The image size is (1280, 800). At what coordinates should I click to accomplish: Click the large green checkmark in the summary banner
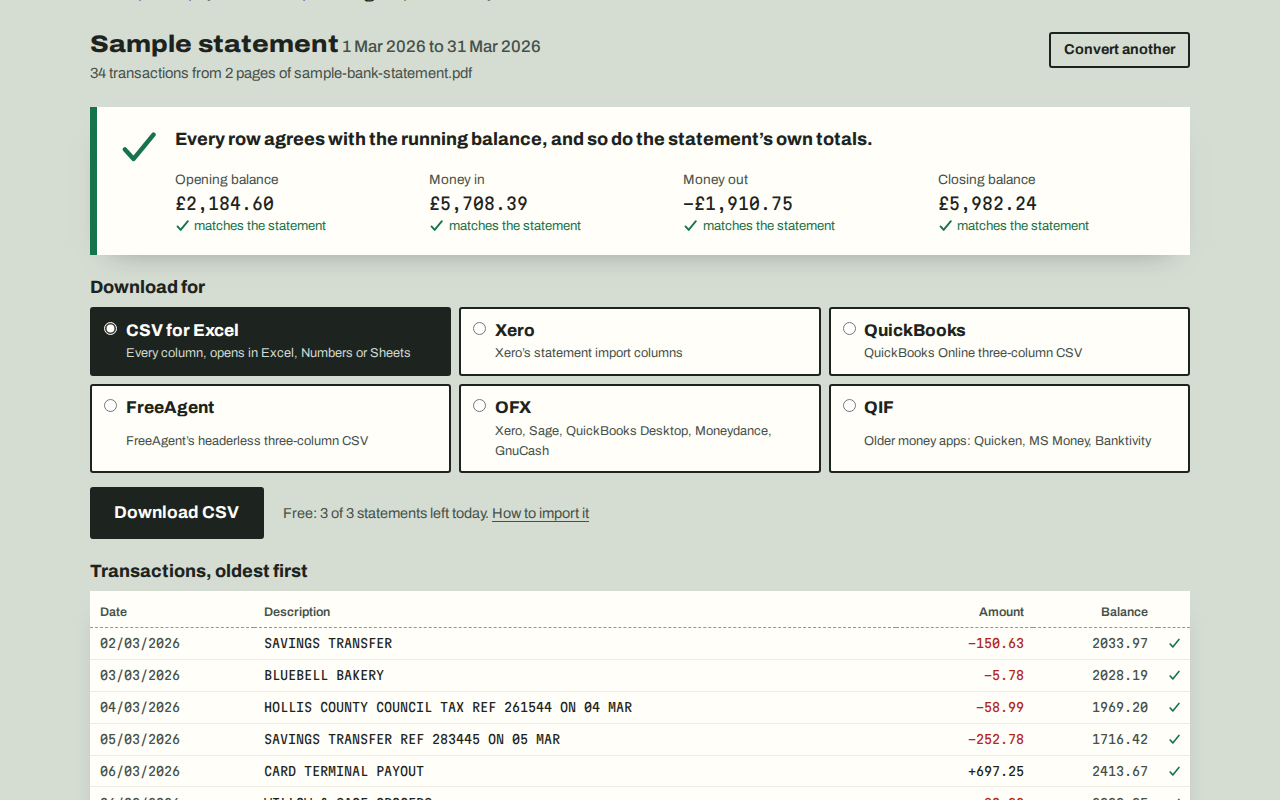click(x=139, y=147)
